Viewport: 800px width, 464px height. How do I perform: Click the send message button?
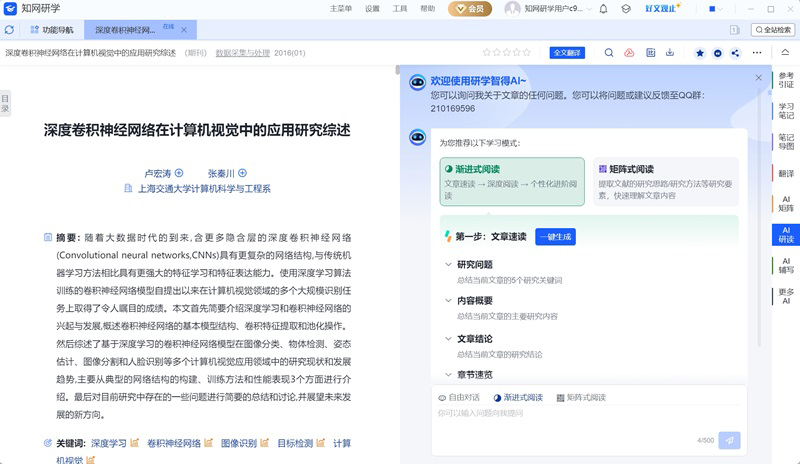(x=730, y=441)
